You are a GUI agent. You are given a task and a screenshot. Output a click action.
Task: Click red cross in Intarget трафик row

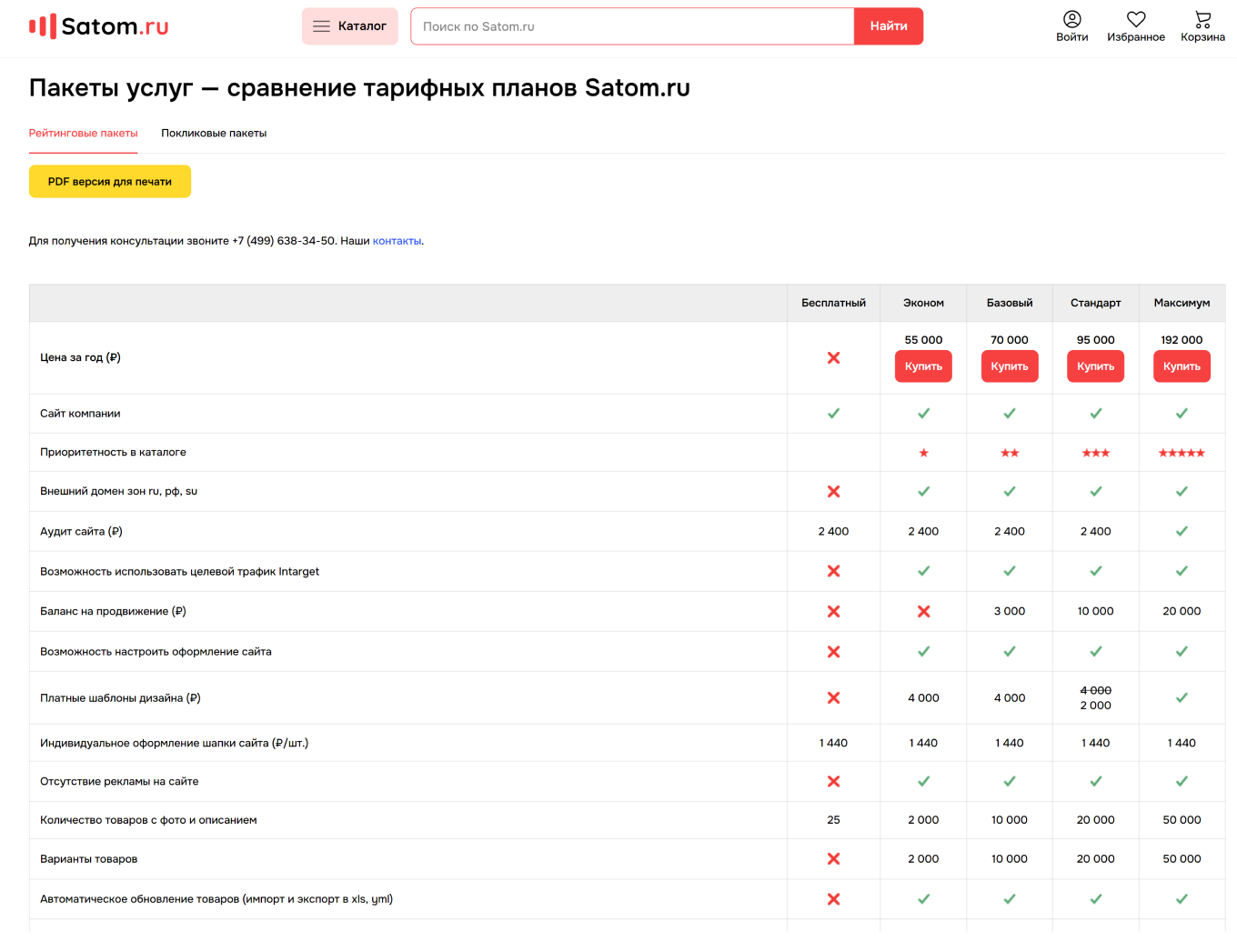[x=833, y=572]
